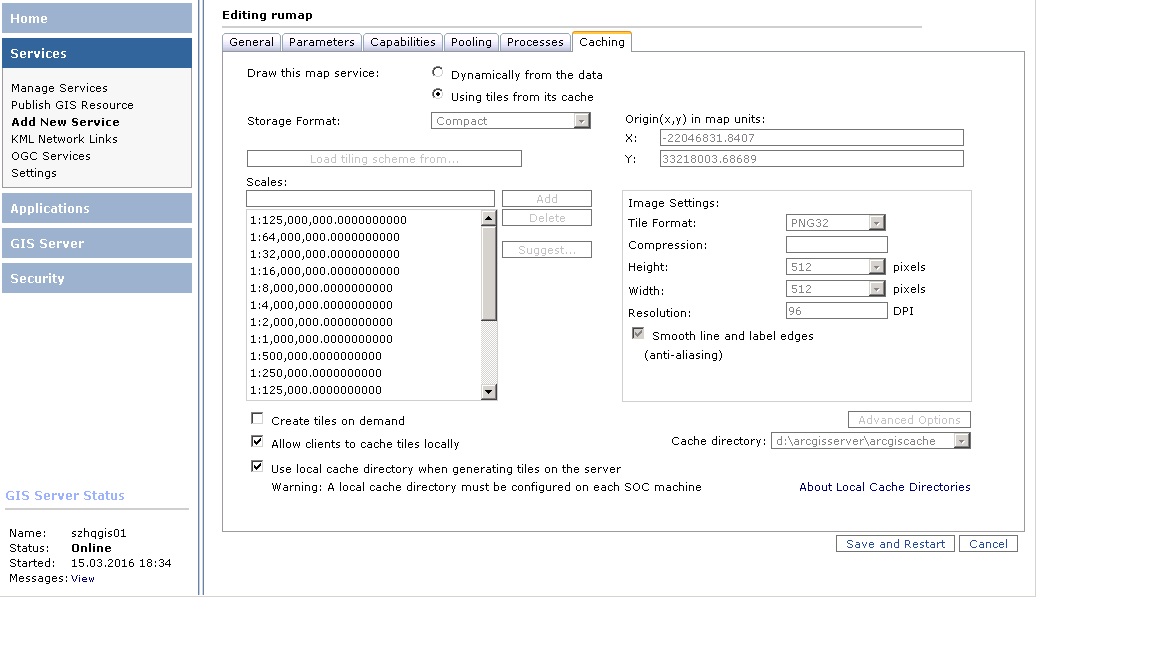Select 'Dynamically from the data' option

[438, 73]
